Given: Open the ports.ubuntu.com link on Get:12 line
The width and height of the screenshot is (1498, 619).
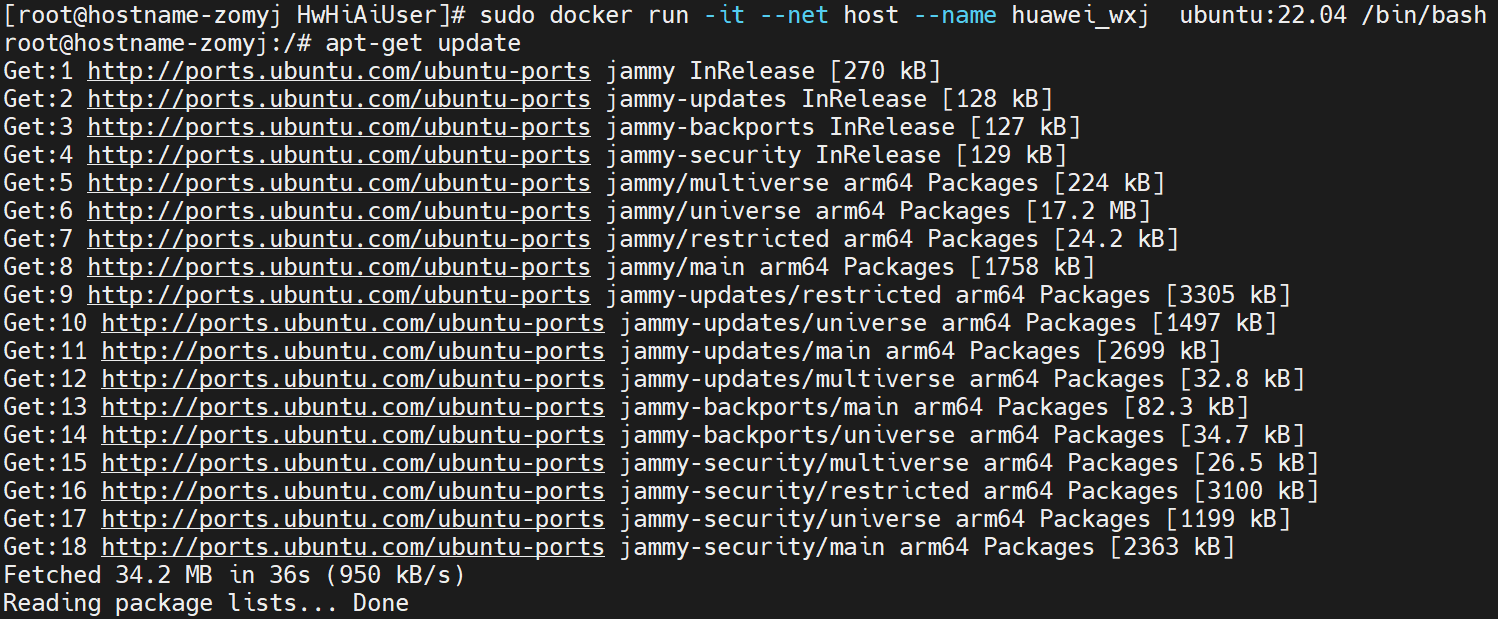Looking at the screenshot, I should click(x=353, y=379).
